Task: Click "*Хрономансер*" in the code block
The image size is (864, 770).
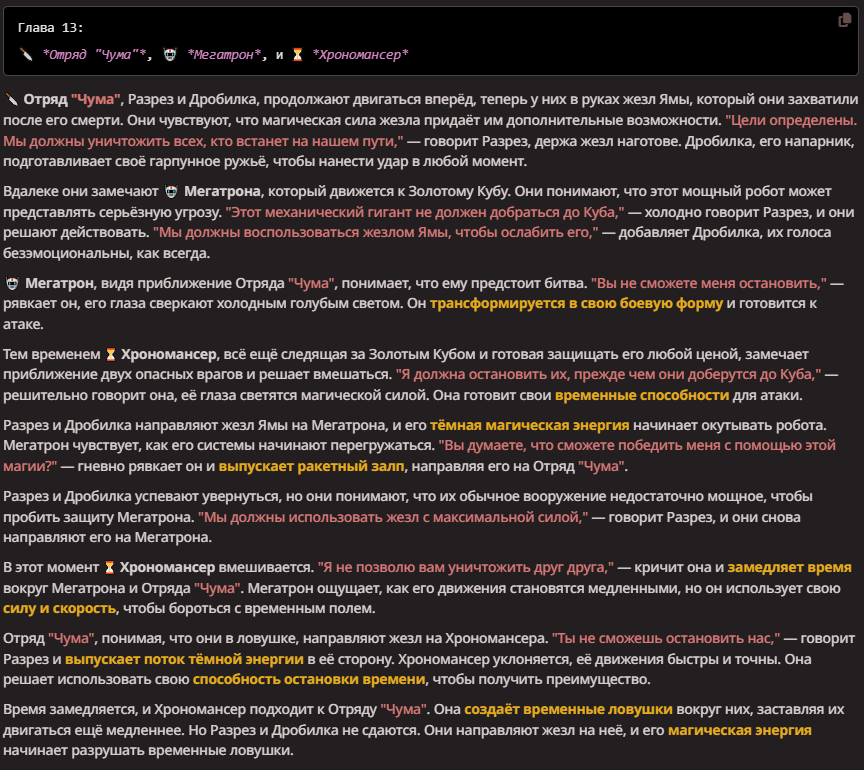Action: [360, 55]
